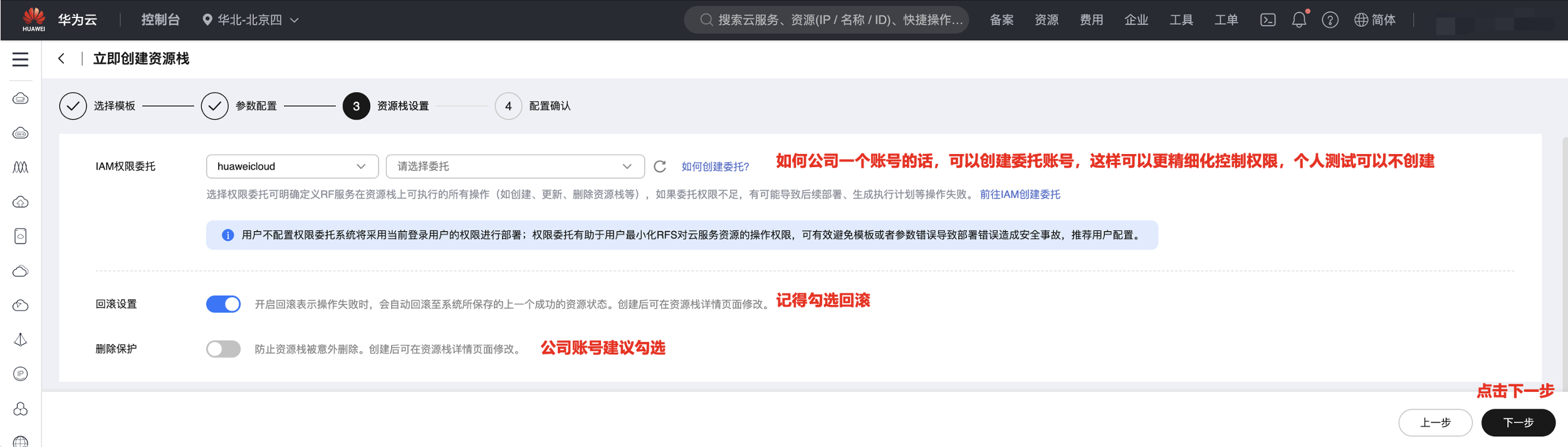This screenshot has width=1568, height=447.
Task: Refresh the agency list
Action: pyautogui.click(x=660, y=167)
